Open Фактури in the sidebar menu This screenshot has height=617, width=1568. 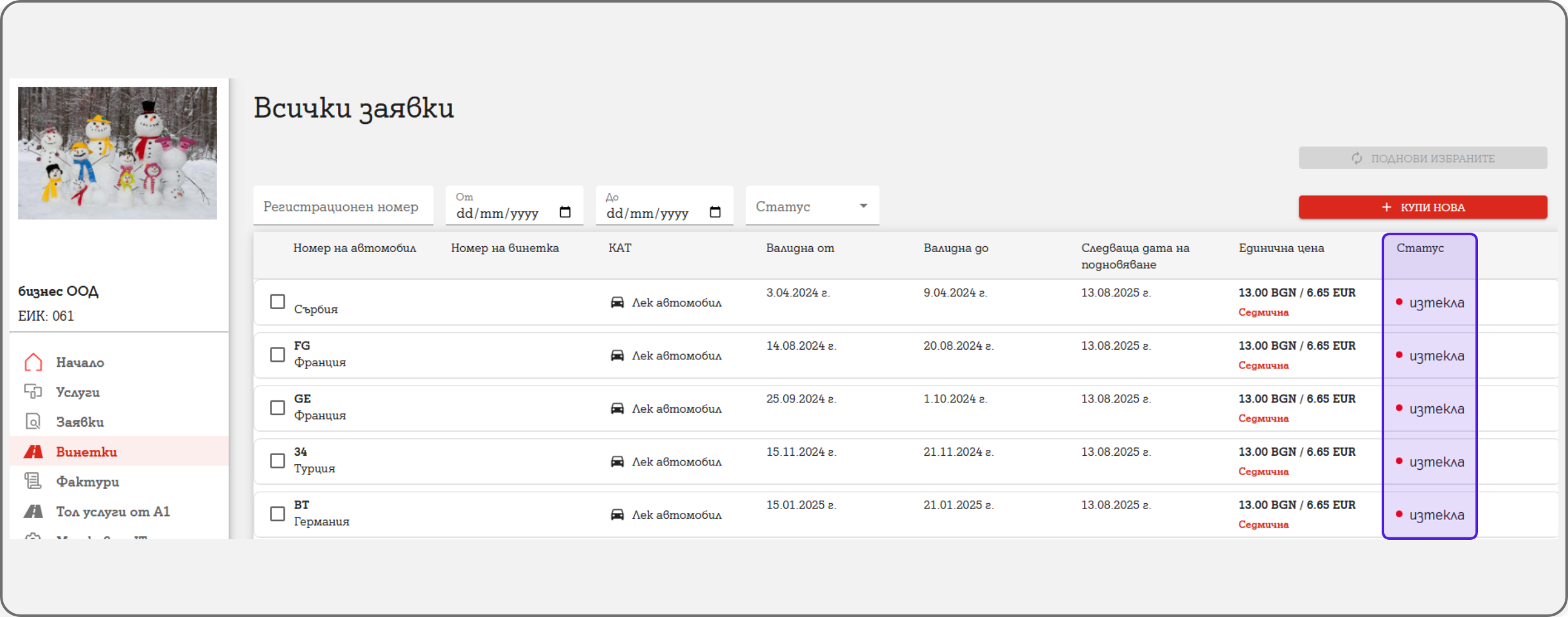click(87, 481)
